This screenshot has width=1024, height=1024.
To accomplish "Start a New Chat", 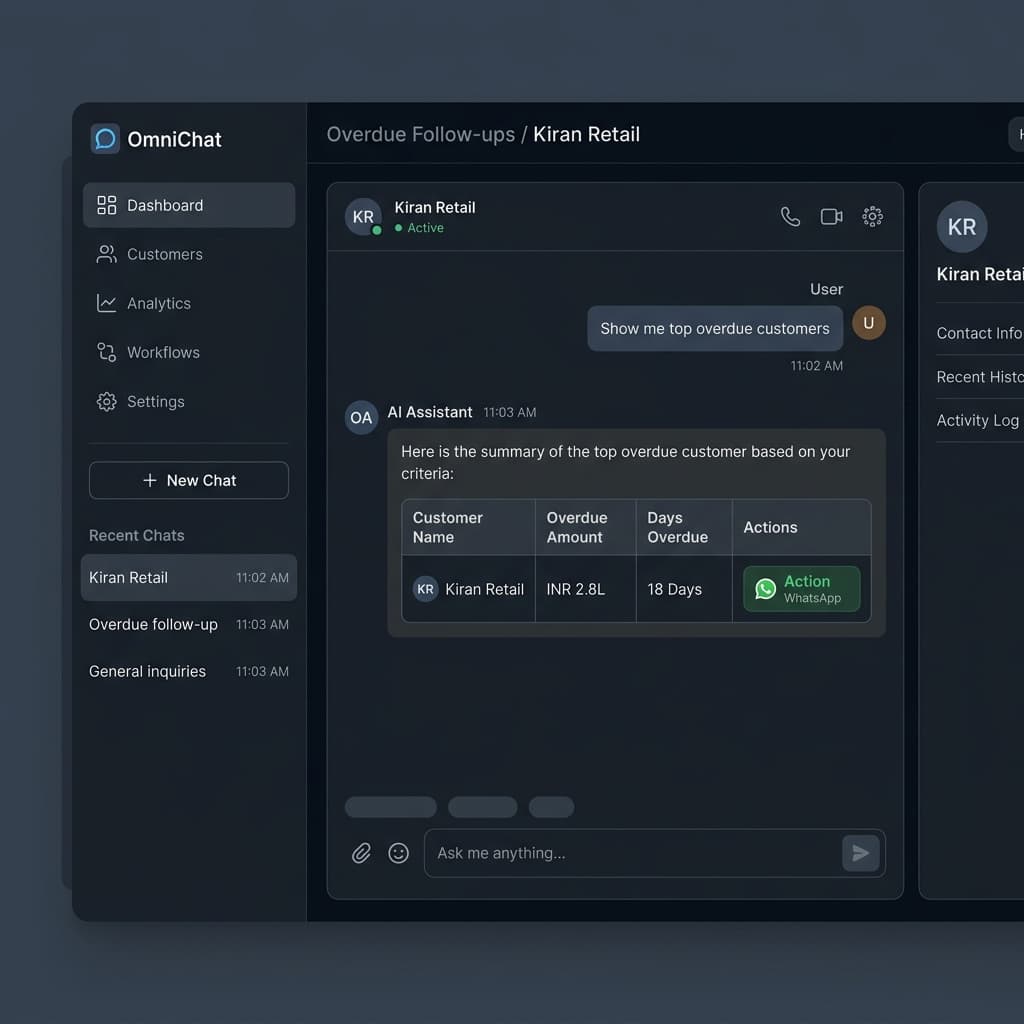I will (189, 480).
